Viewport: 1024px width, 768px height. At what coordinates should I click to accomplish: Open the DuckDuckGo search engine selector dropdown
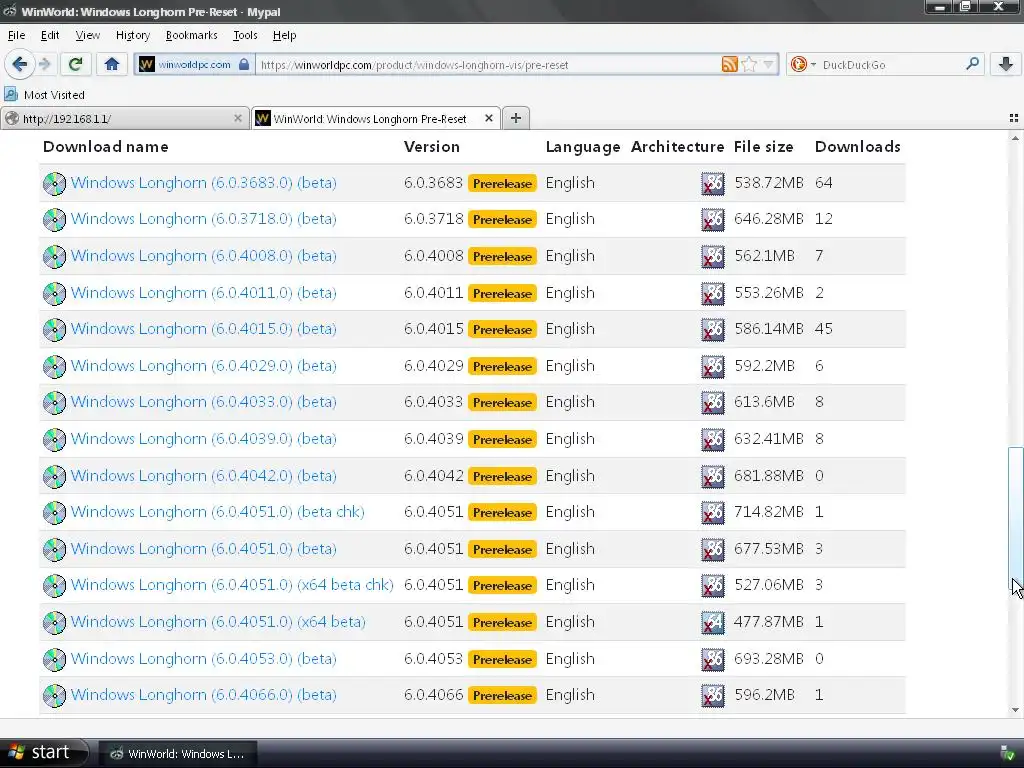(803, 64)
